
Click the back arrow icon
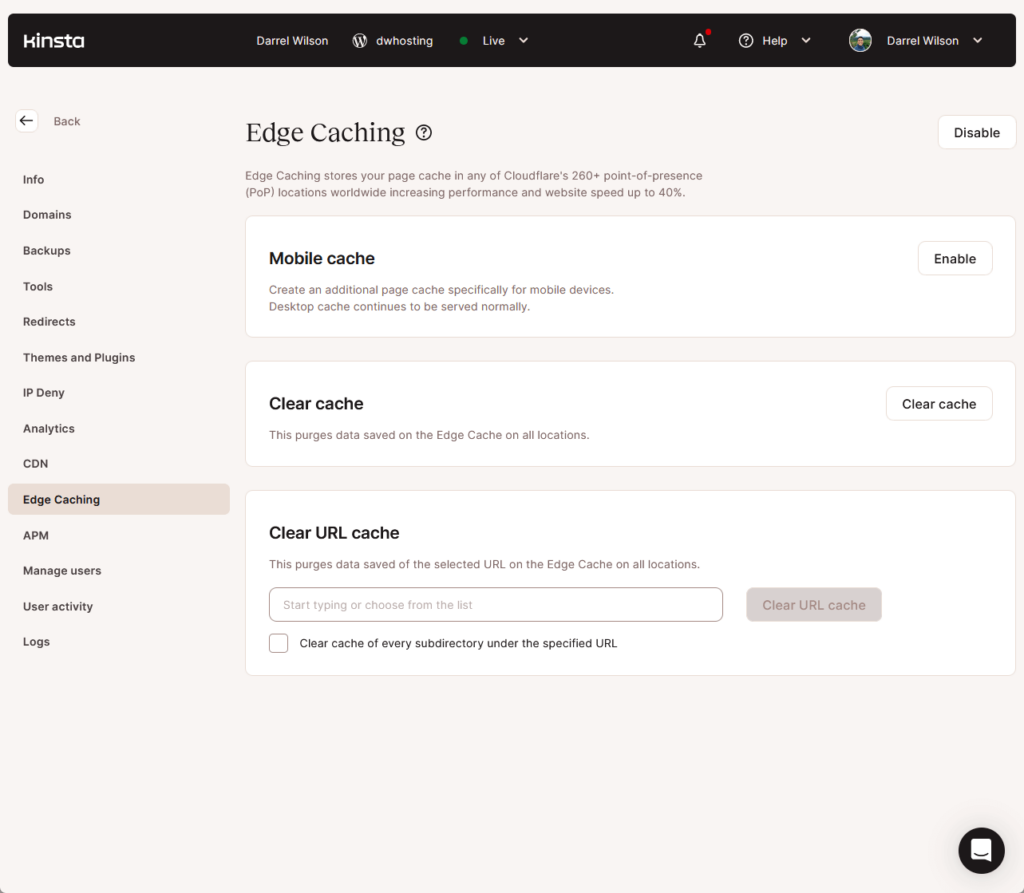[x=26, y=121]
